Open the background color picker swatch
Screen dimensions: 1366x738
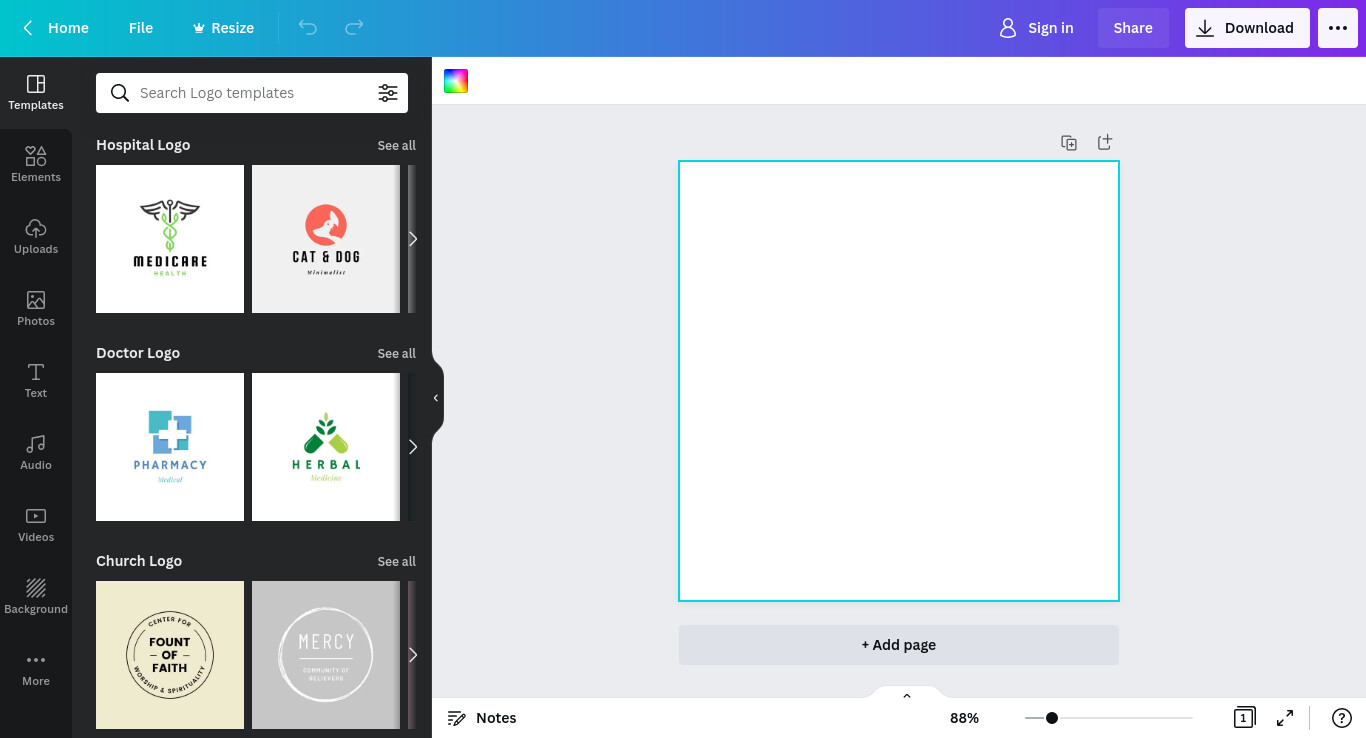tap(456, 81)
